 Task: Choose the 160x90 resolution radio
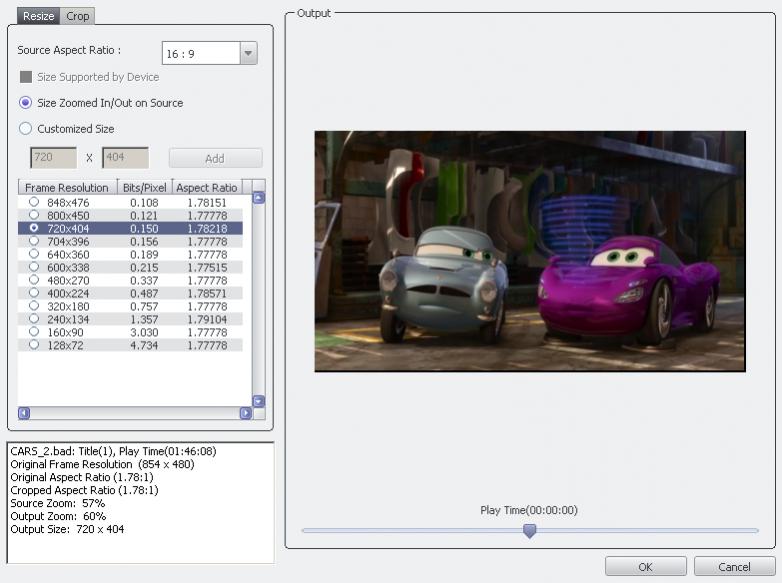pyautogui.click(x=34, y=332)
